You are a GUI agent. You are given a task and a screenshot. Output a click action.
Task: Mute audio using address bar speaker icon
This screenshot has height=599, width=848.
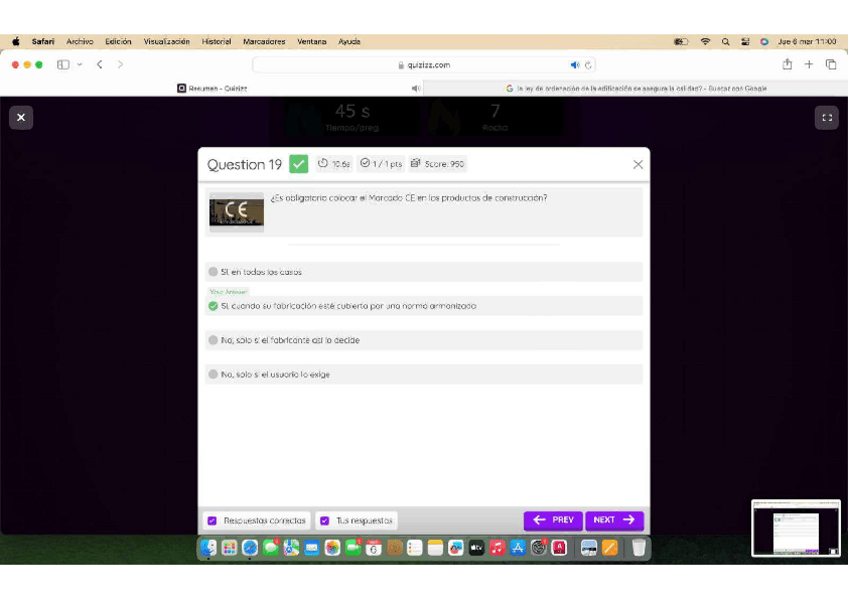[x=575, y=65]
